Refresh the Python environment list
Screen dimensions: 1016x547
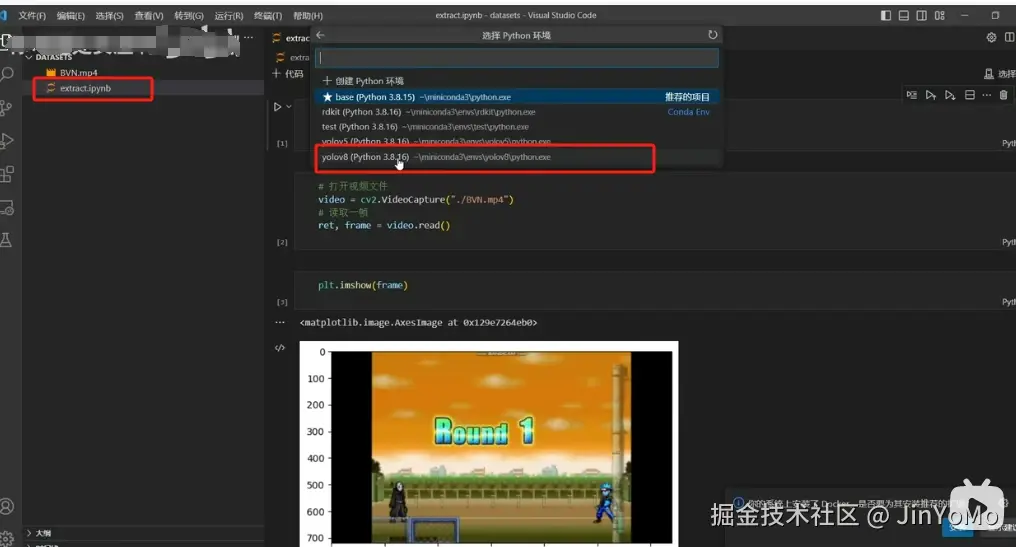point(713,35)
